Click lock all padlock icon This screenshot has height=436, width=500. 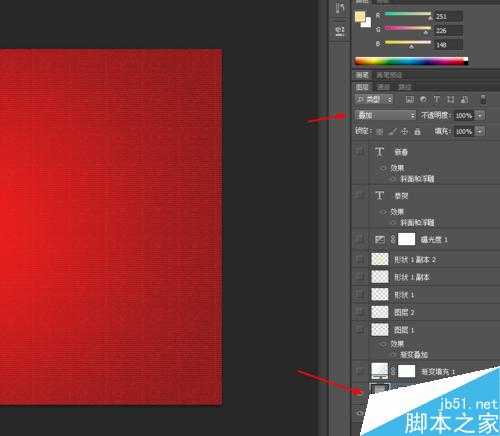tap(417, 132)
